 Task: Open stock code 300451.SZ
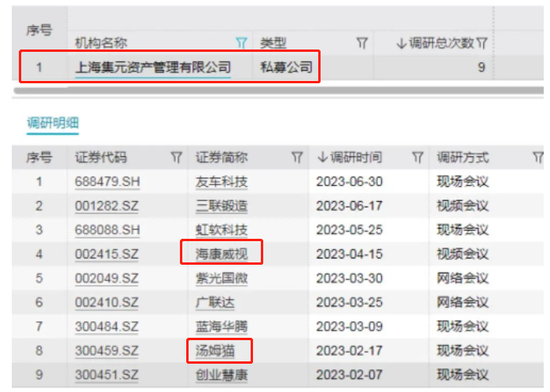pos(107,375)
